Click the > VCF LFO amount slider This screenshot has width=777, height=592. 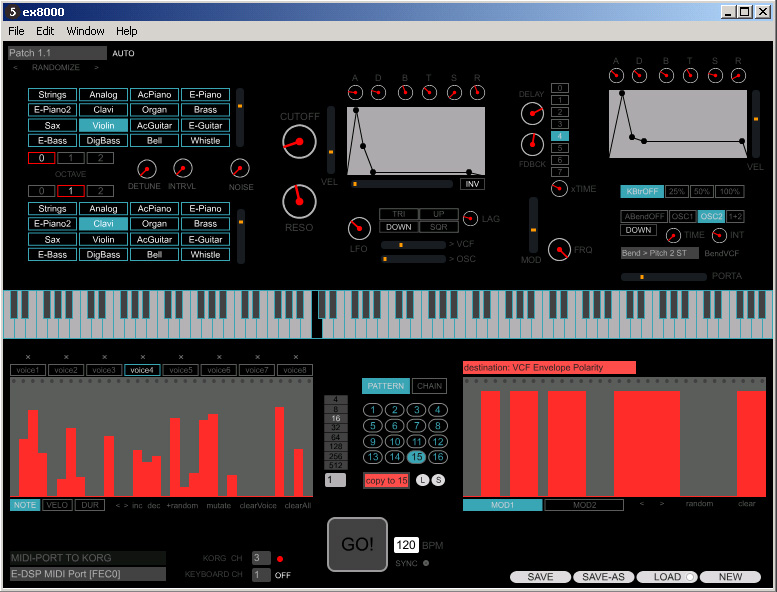[413, 245]
